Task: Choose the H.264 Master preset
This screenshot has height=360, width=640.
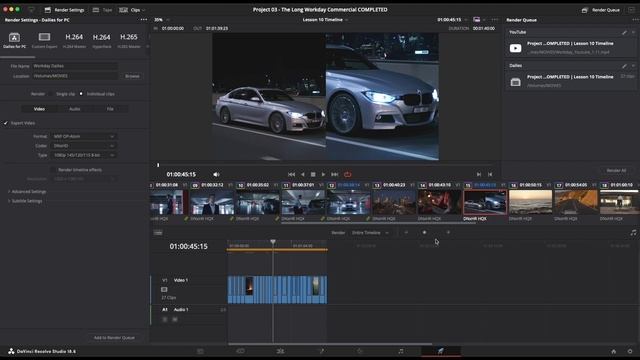Action: click(x=74, y=41)
